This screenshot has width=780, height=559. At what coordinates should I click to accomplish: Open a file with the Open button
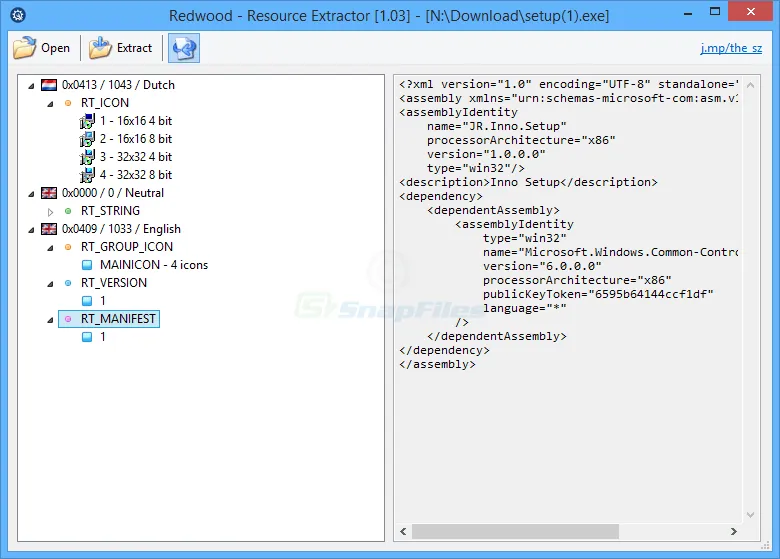[x=42, y=48]
